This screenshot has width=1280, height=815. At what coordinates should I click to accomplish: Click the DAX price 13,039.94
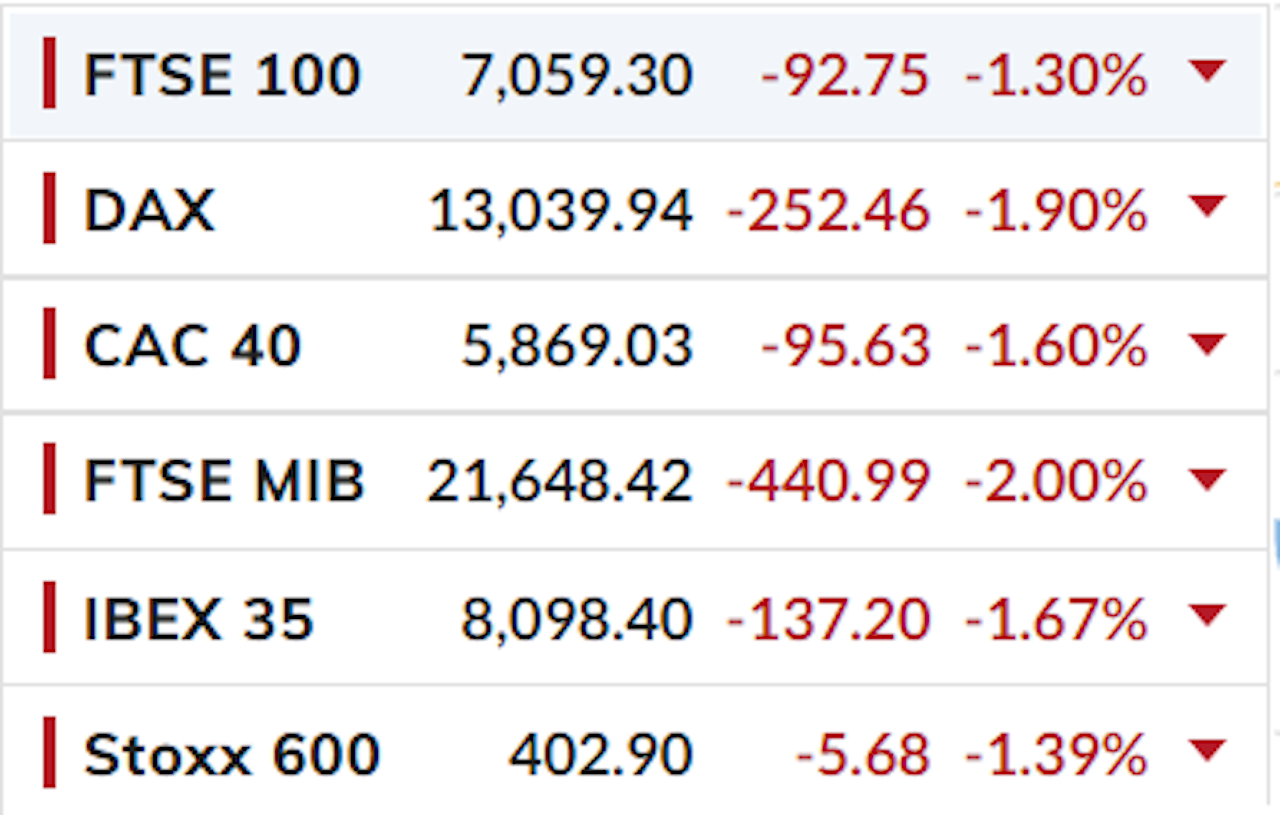(560, 212)
